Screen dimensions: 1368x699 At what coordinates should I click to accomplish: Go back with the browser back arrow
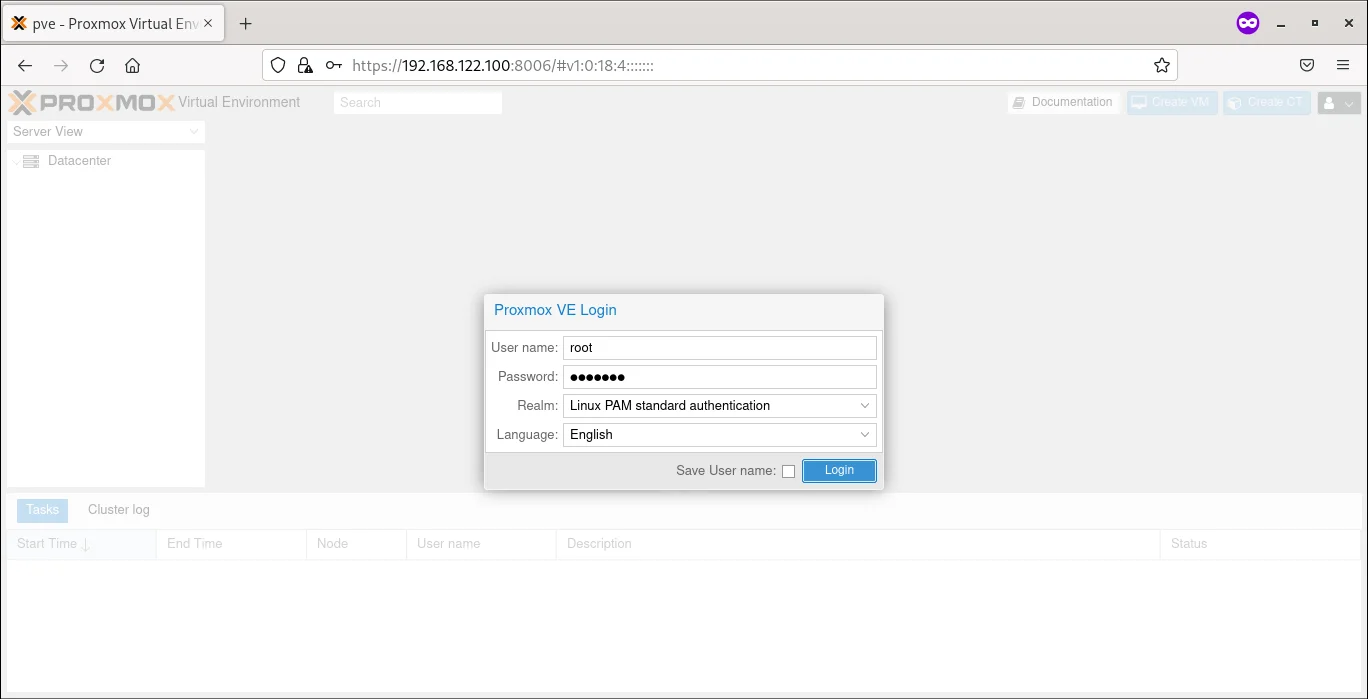(x=25, y=66)
